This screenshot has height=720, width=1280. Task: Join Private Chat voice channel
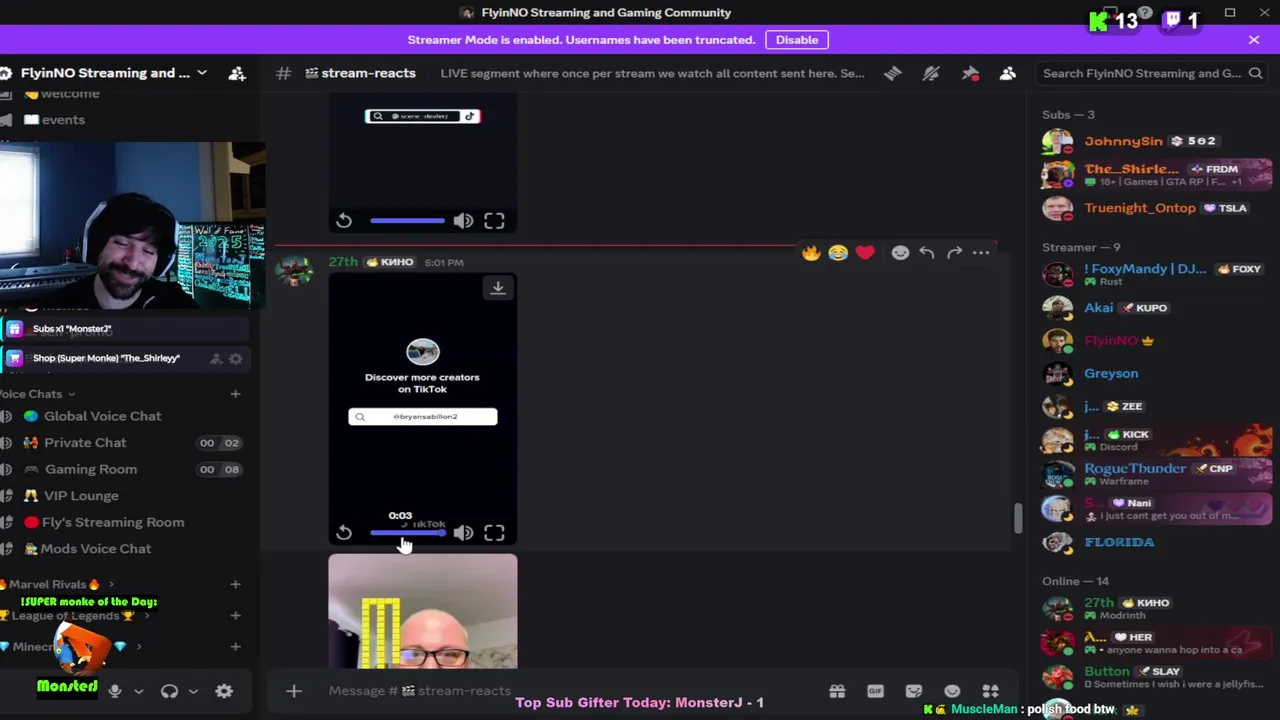click(x=85, y=442)
